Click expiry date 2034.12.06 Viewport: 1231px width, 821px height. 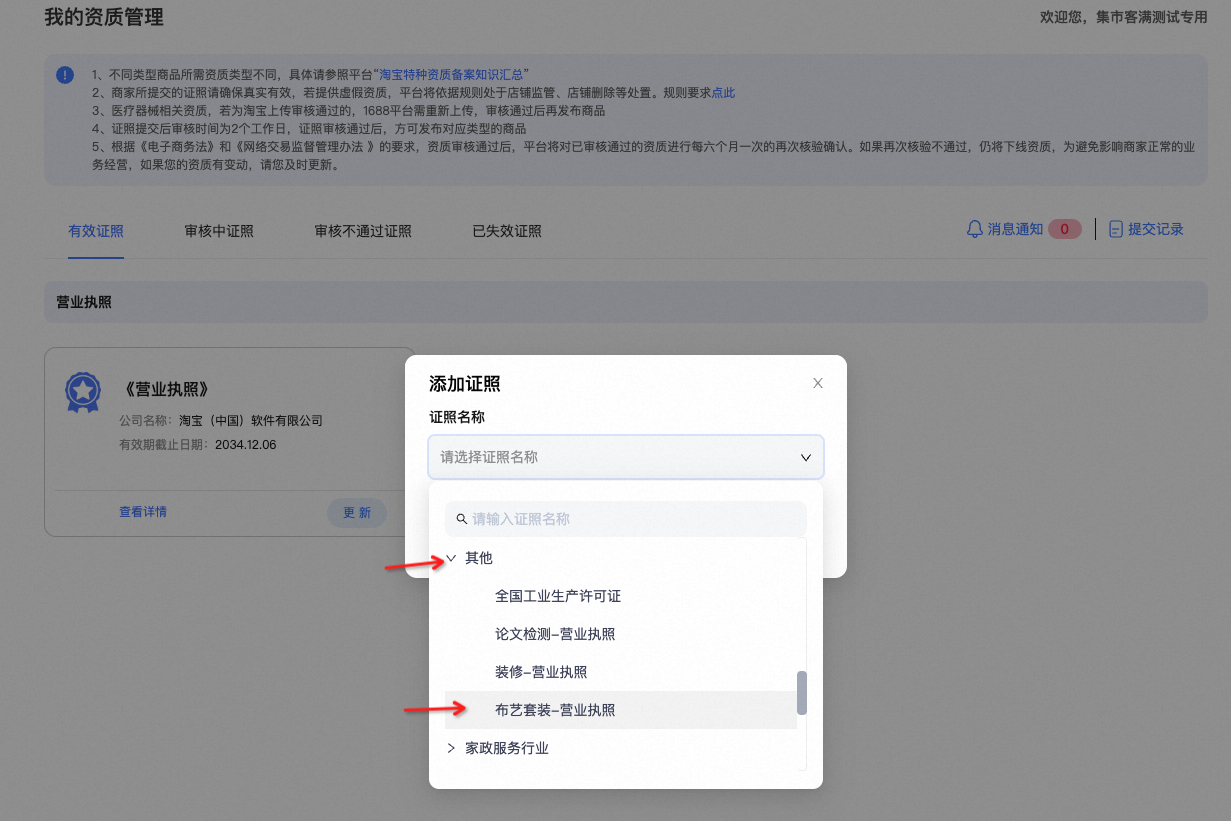pyautogui.click(x=245, y=444)
